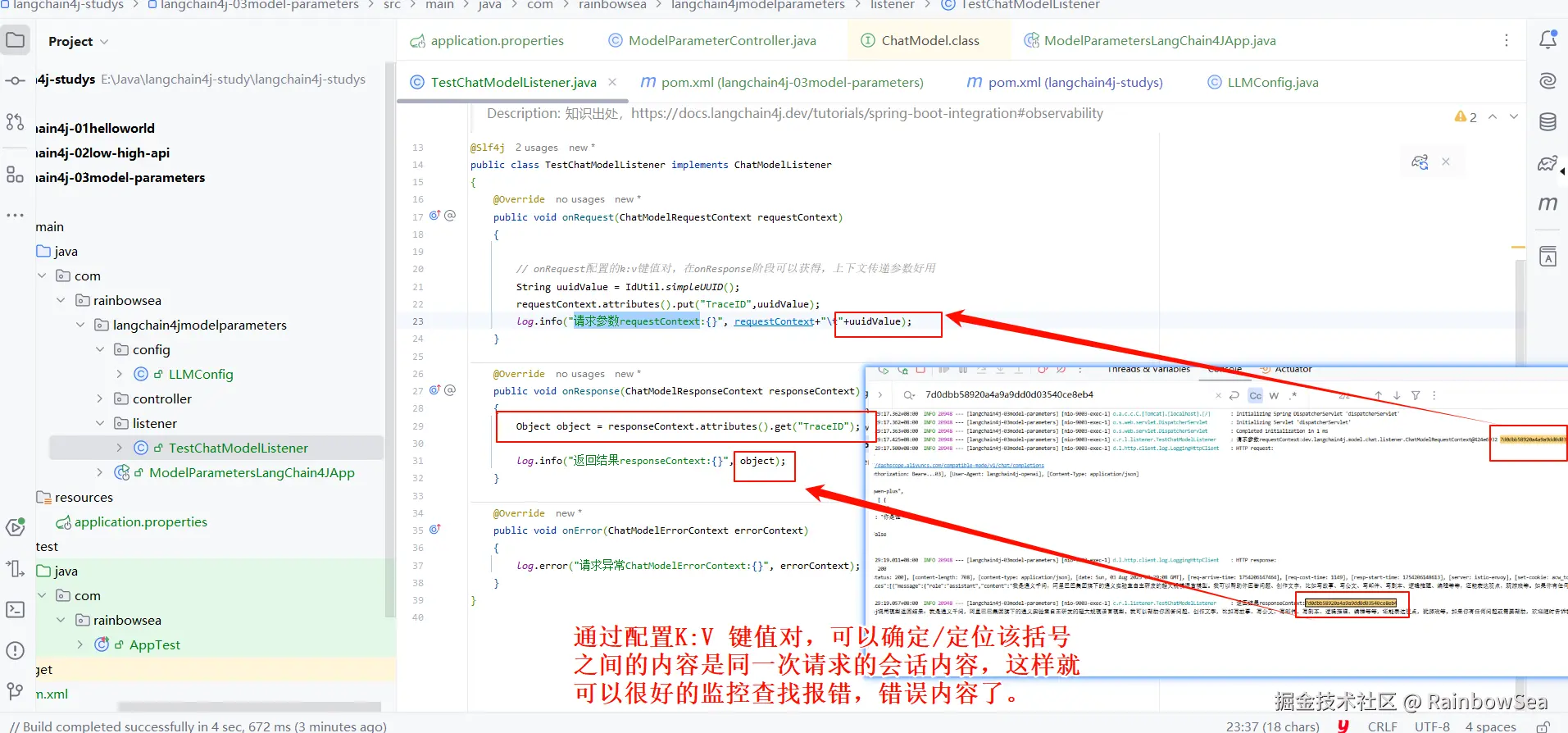Open editor tabs more options menu

1506,40
